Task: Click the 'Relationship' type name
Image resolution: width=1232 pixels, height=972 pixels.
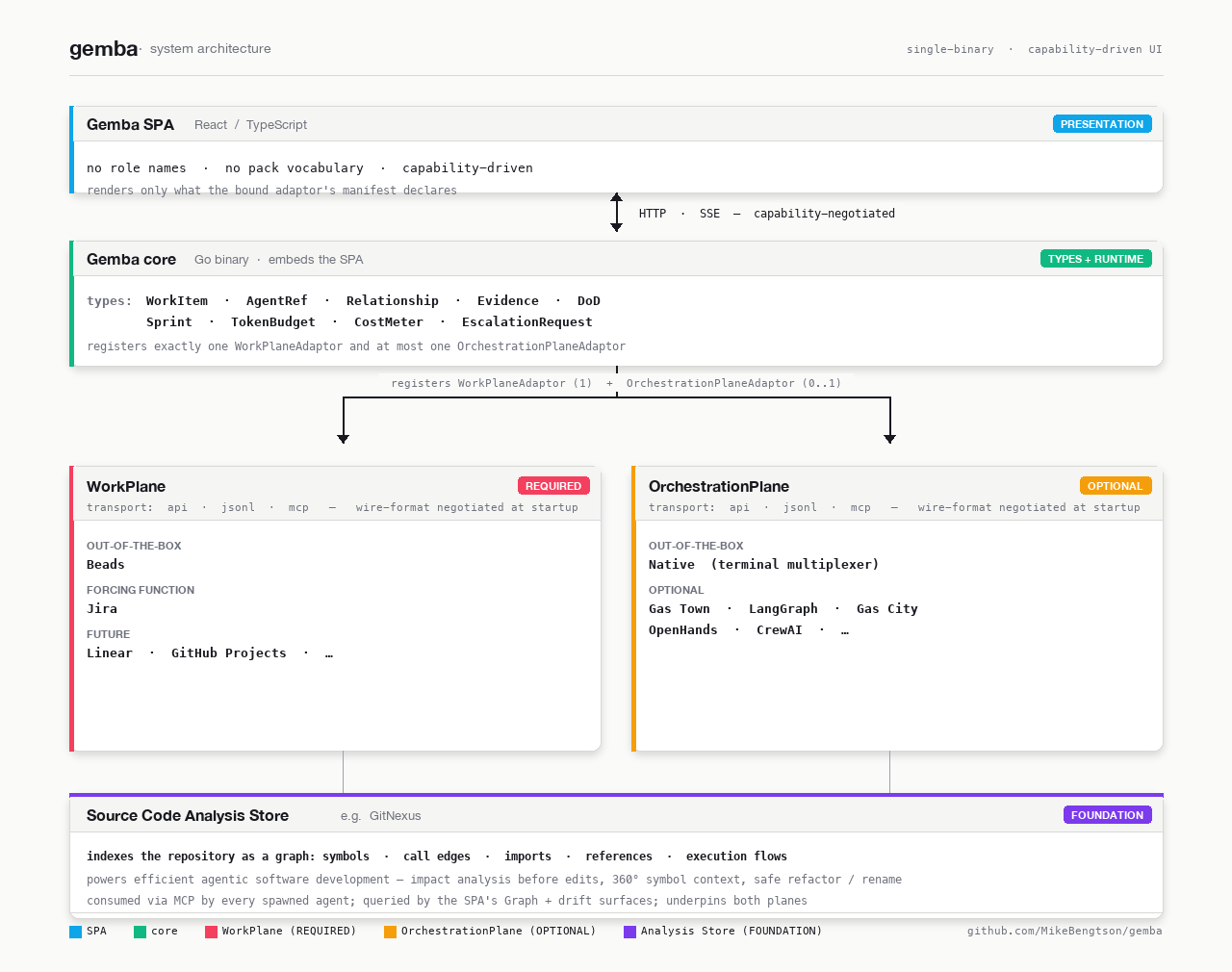Action: tap(393, 300)
